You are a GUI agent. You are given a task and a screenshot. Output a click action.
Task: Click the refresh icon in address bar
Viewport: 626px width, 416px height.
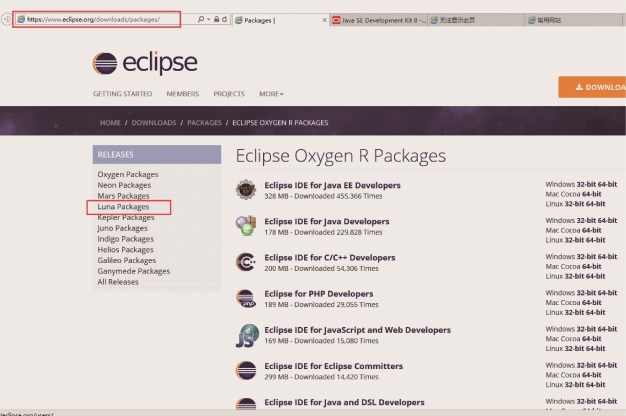click(224, 19)
